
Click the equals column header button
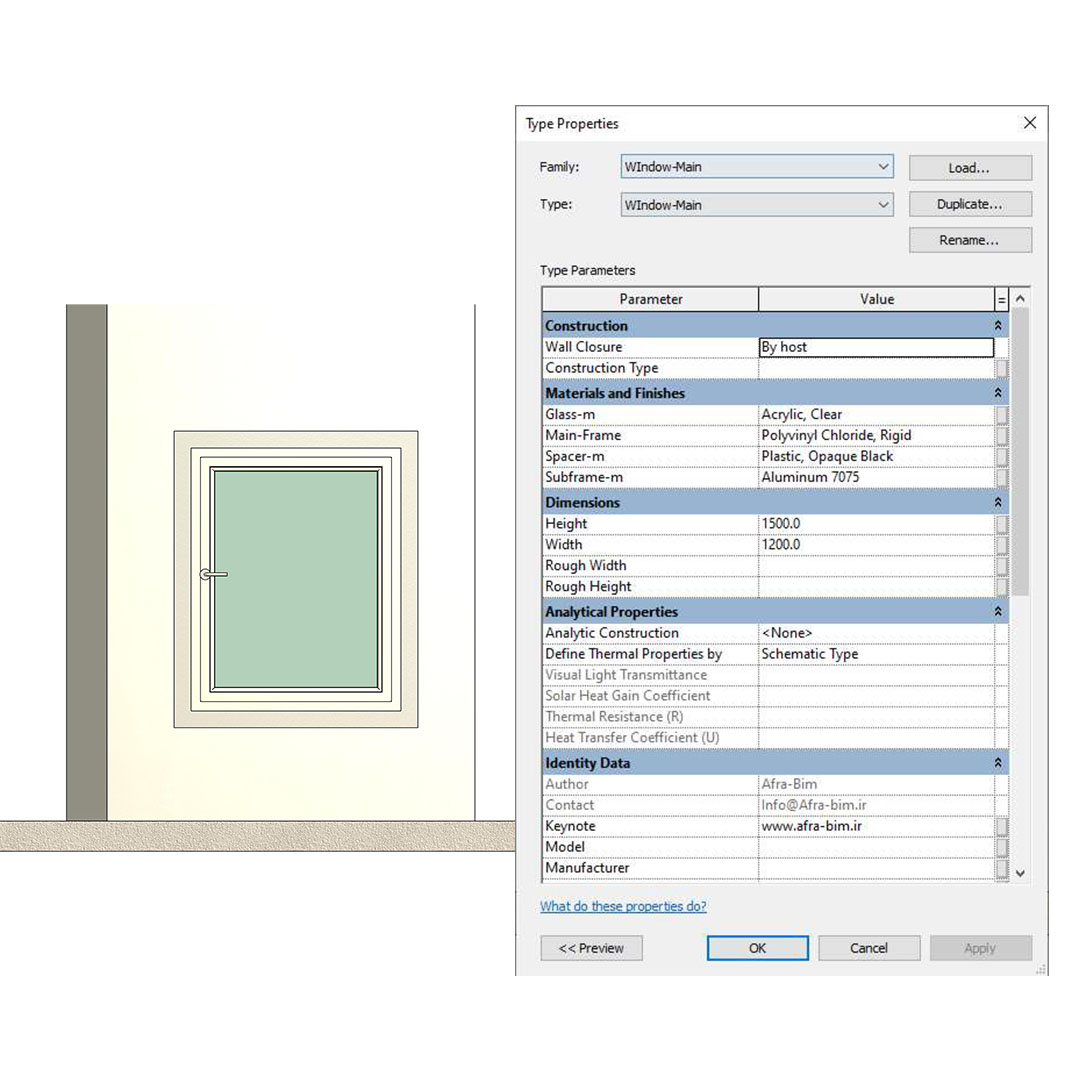1001,299
